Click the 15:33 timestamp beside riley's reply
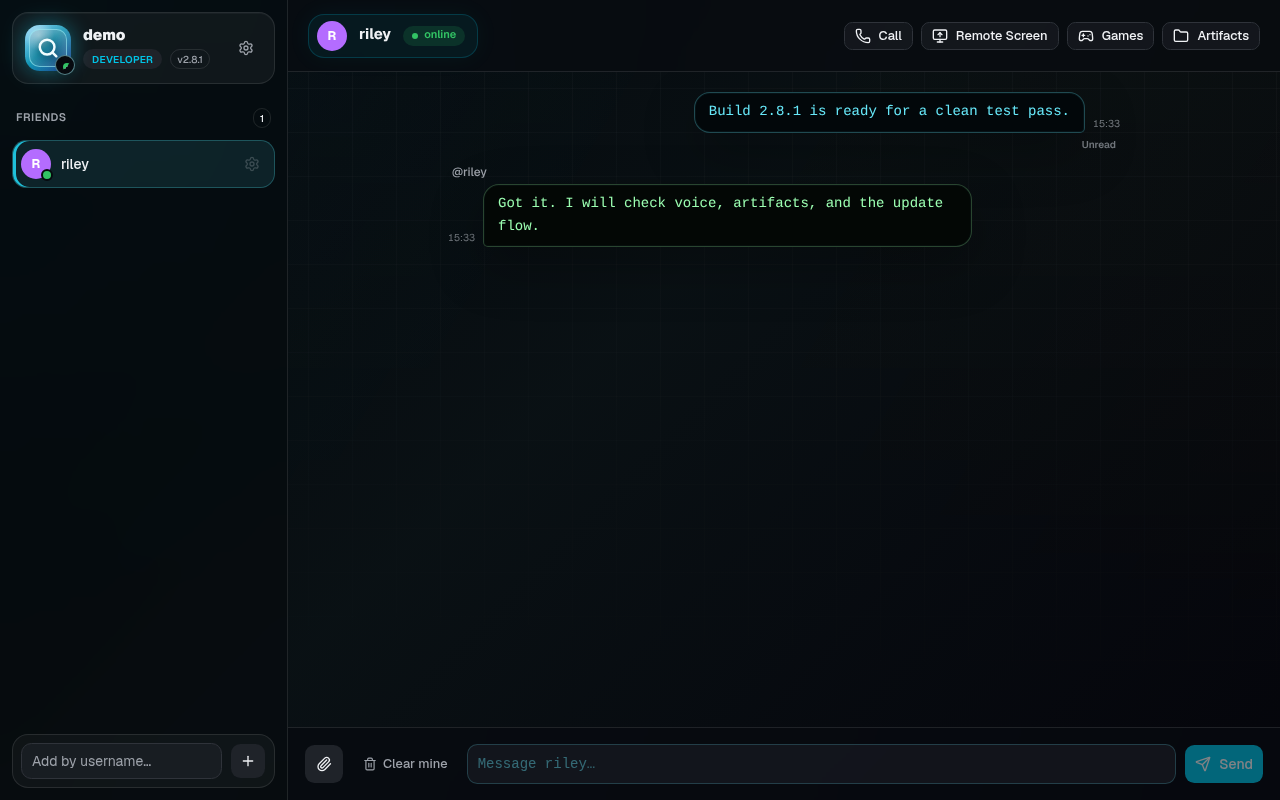1280x800 pixels. tap(461, 238)
